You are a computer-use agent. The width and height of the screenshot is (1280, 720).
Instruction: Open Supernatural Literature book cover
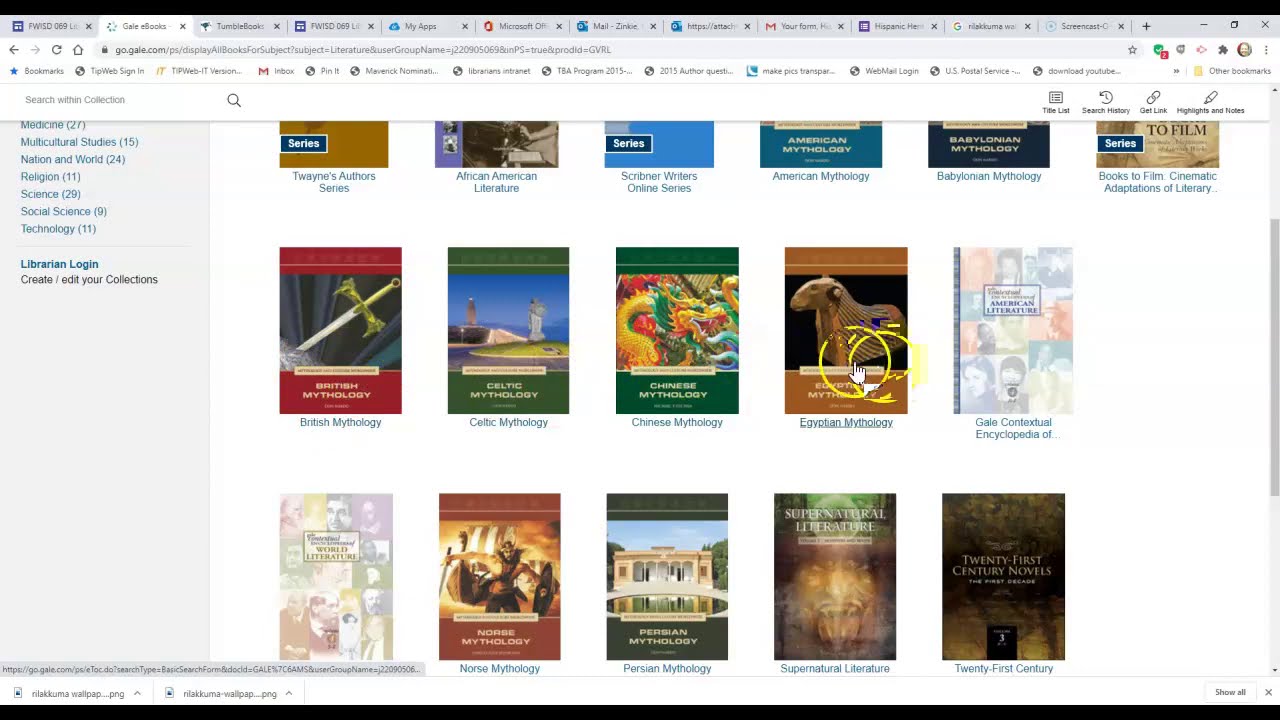[835, 576]
